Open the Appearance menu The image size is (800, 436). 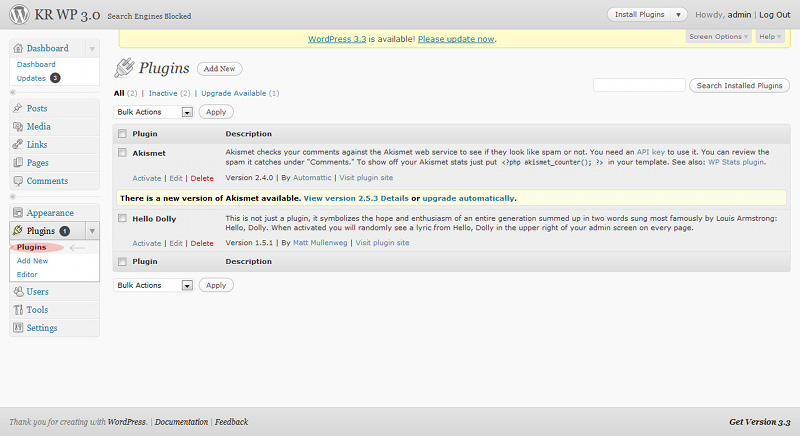(x=50, y=213)
